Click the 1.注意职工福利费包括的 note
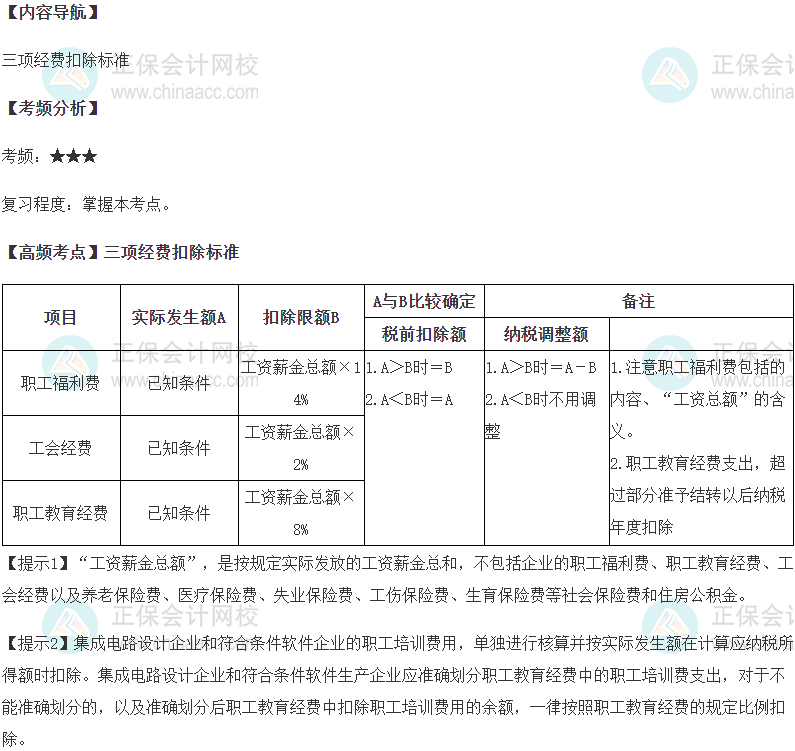The height and width of the screenshot is (751, 795). point(698,367)
